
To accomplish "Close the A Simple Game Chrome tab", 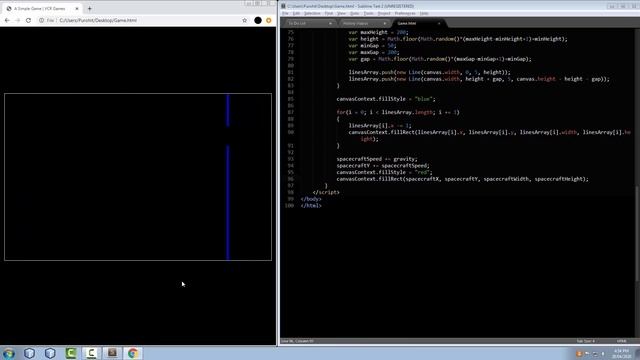I will coord(77,8).
